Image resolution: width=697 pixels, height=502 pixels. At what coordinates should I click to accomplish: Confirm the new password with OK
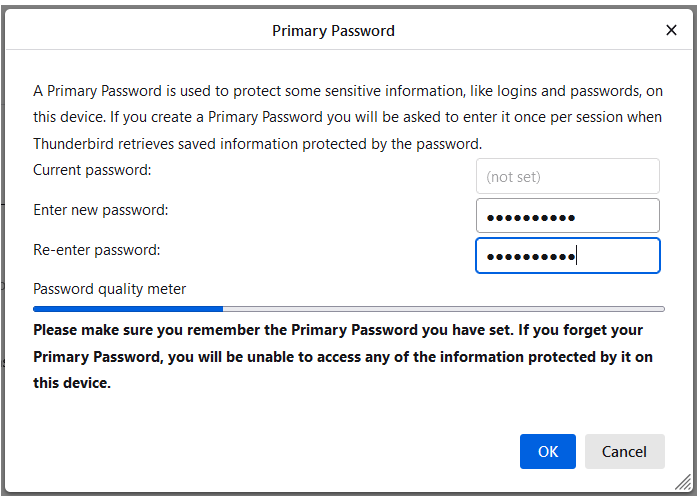click(547, 451)
